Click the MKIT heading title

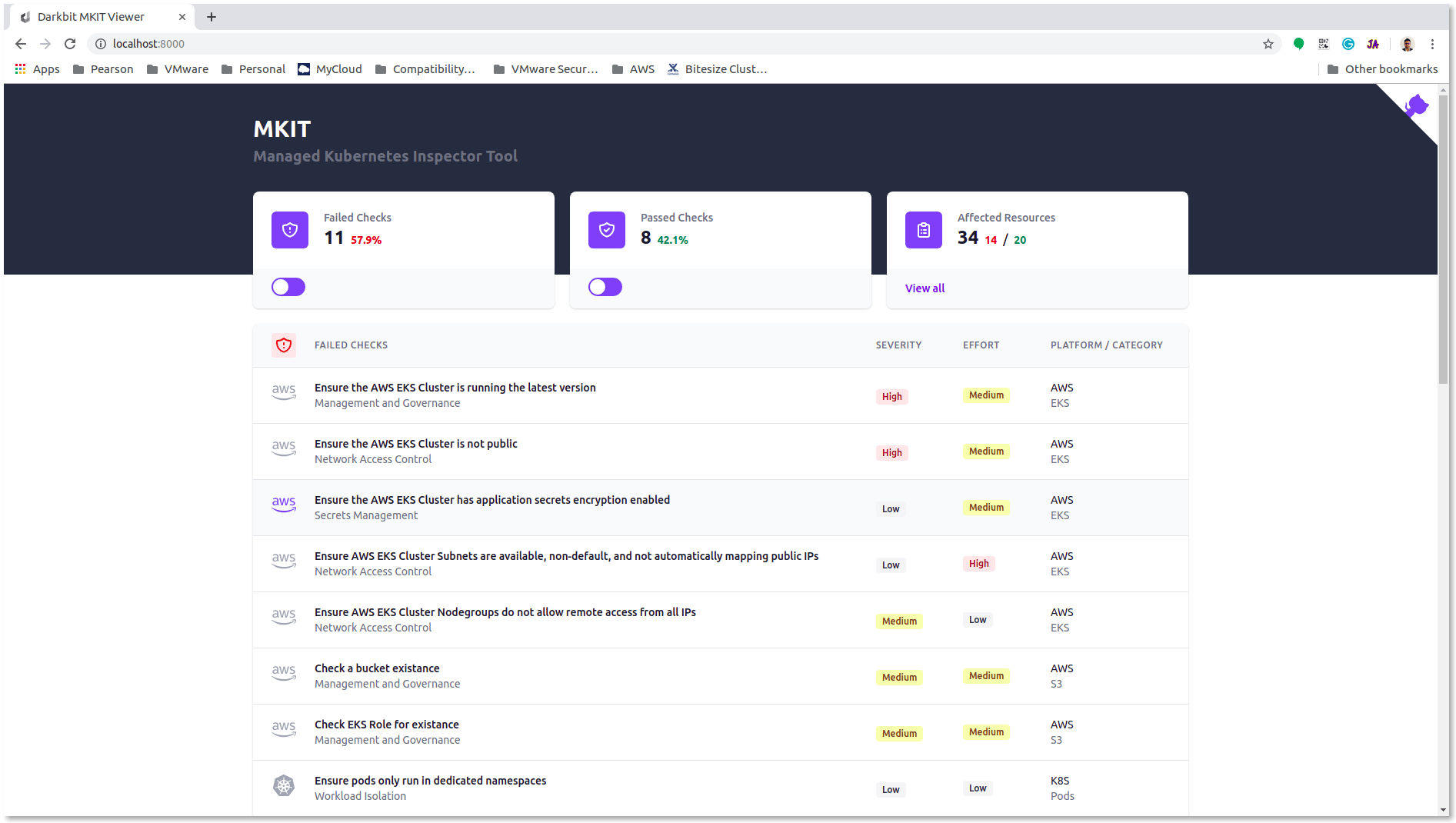(282, 129)
